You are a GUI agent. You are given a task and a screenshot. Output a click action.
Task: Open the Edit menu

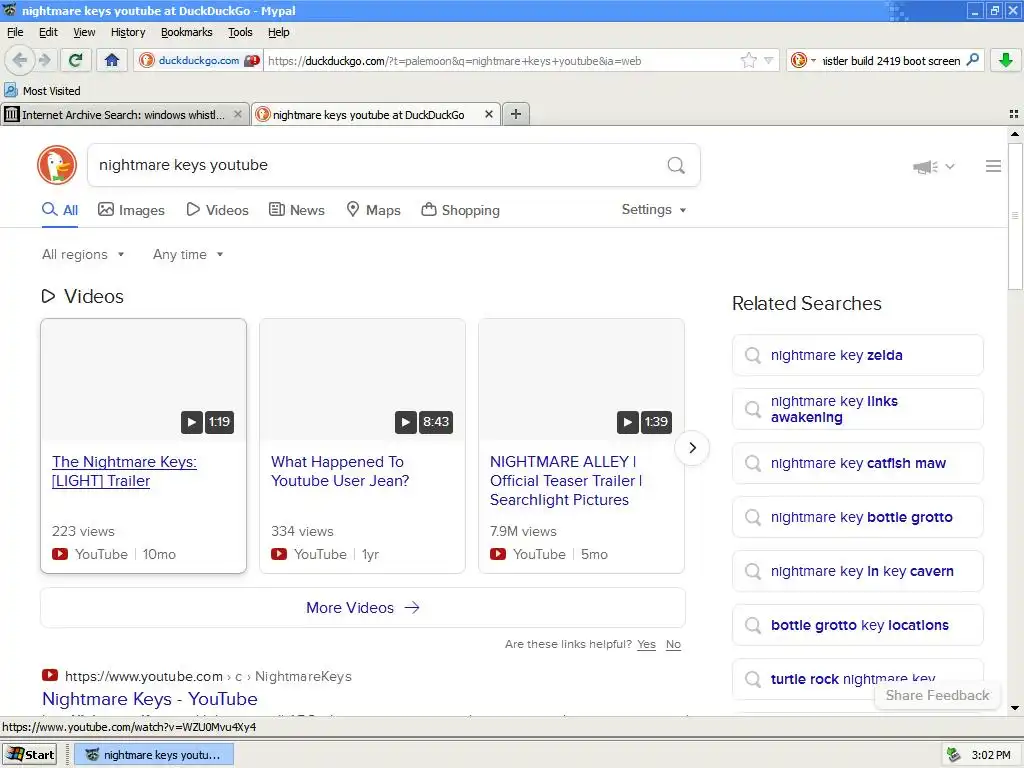[48, 32]
